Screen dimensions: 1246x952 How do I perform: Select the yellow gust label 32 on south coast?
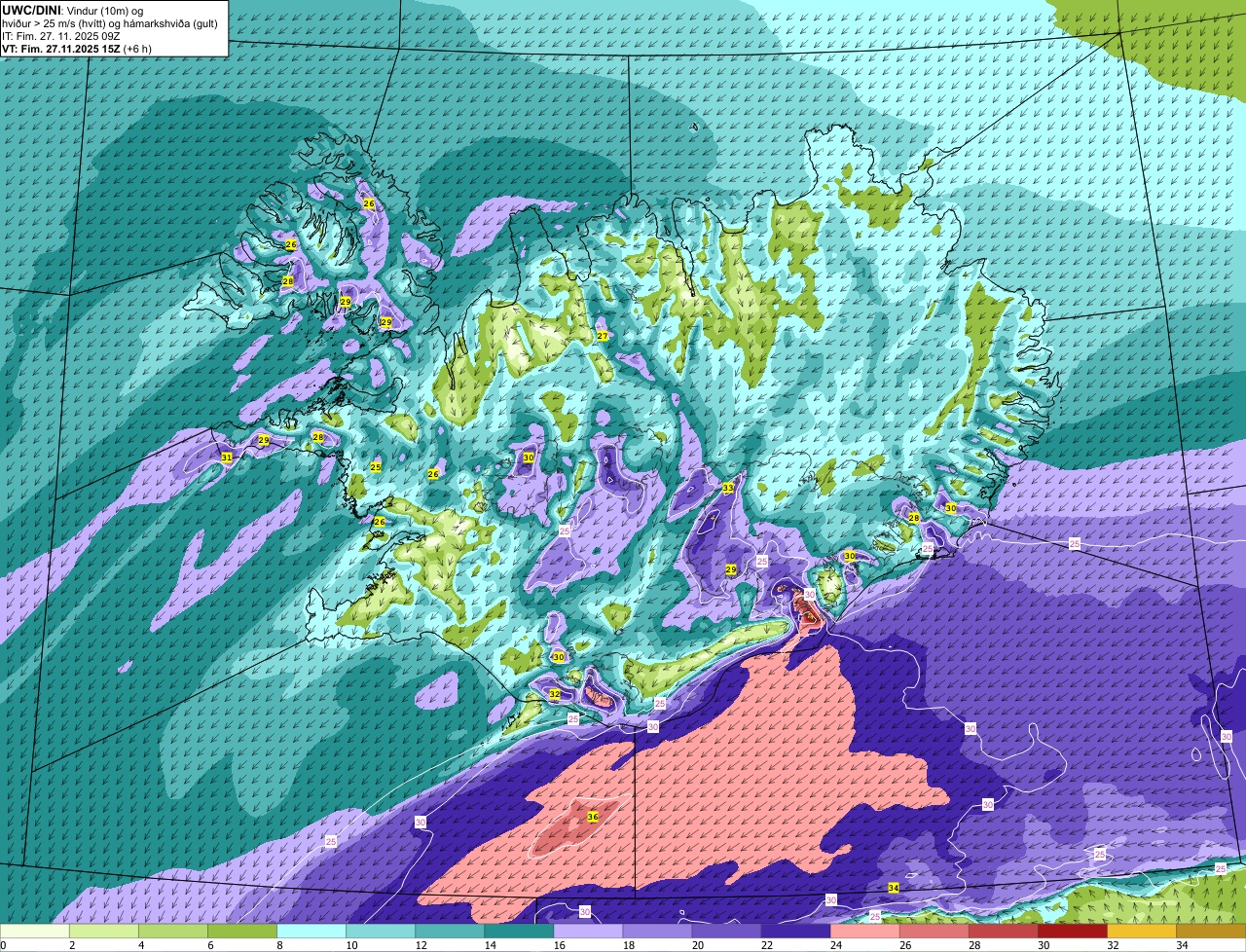pyautogui.click(x=555, y=694)
